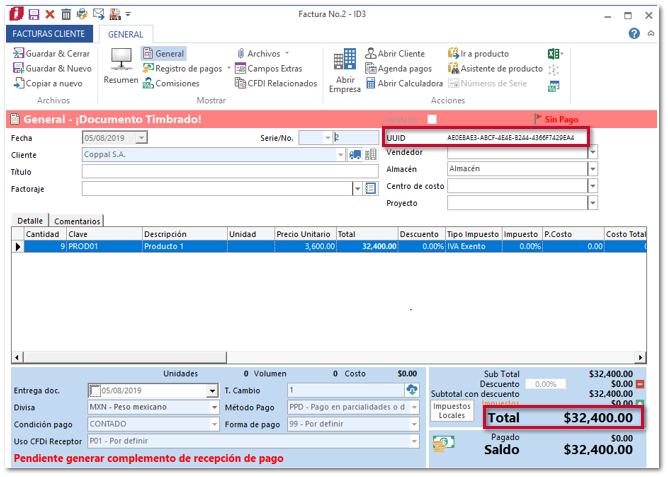This screenshot has width=668, height=477.
Task: Click the Abrir Empresa icon
Action: (x=345, y=66)
